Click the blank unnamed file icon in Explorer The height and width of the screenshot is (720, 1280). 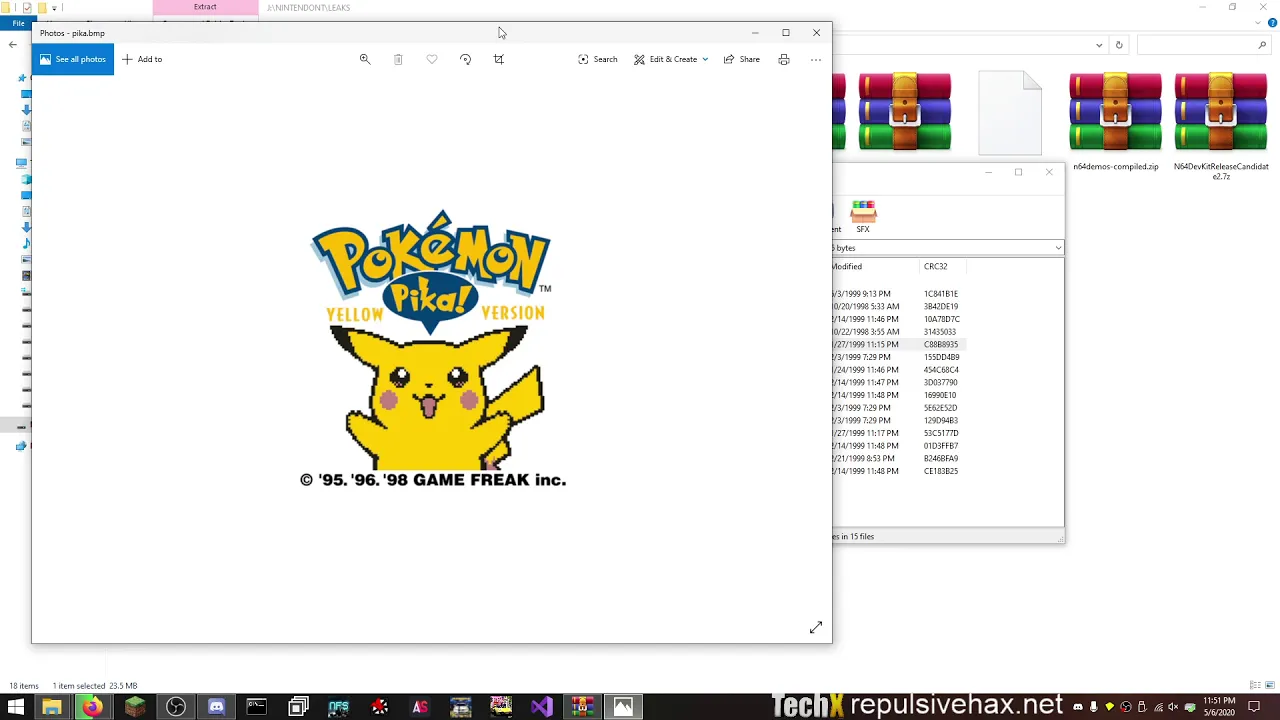point(1010,113)
